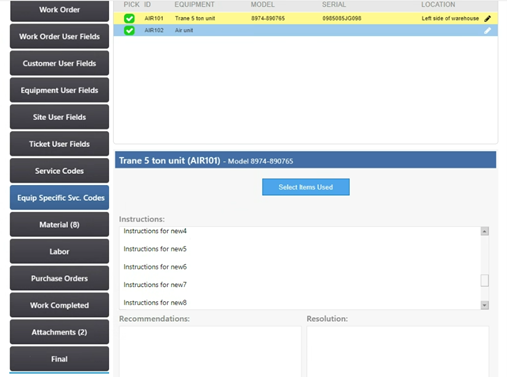Open the Work Order section

coord(59,10)
